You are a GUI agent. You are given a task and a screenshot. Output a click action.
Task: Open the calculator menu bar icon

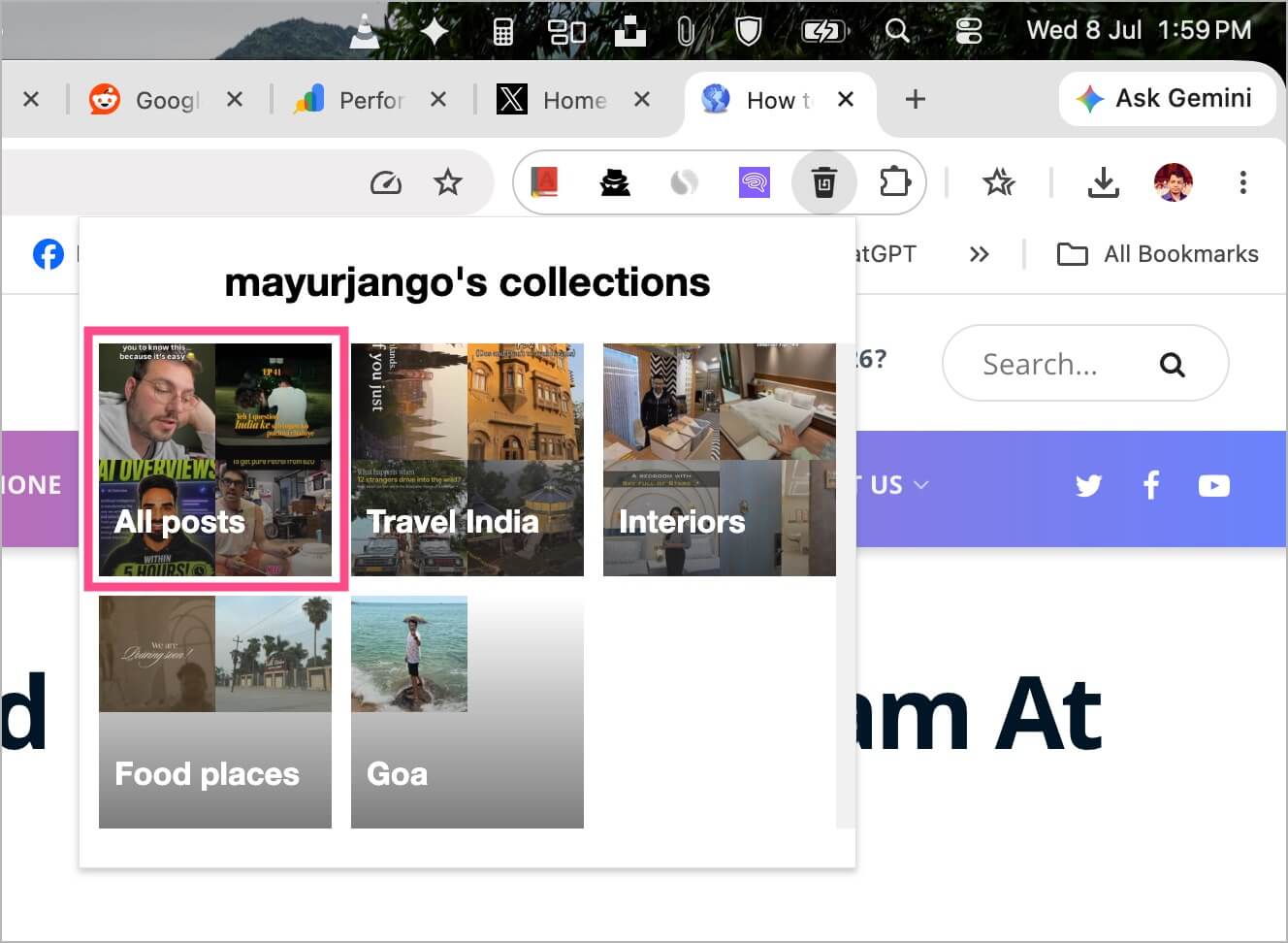pos(502,32)
